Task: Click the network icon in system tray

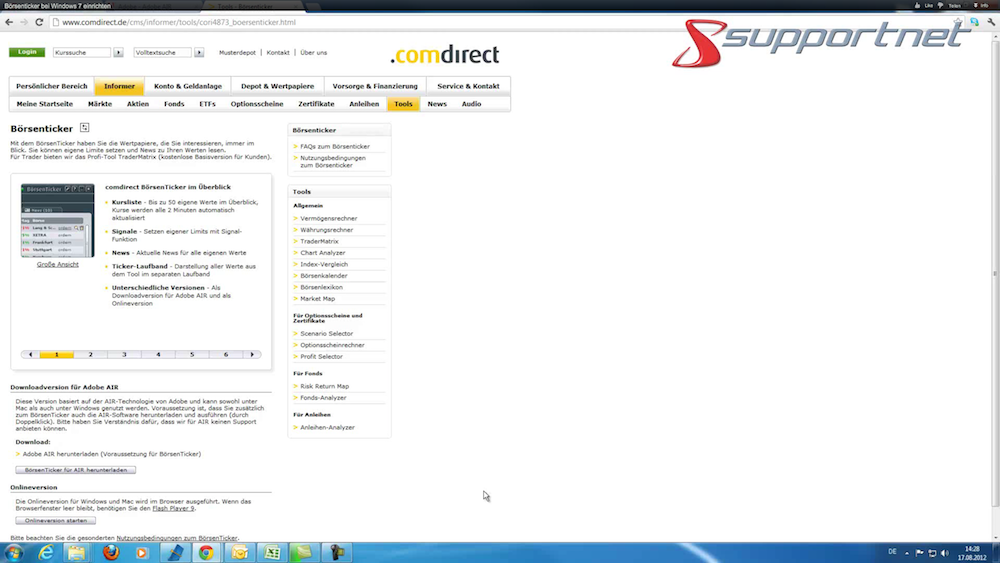Action: click(x=932, y=553)
